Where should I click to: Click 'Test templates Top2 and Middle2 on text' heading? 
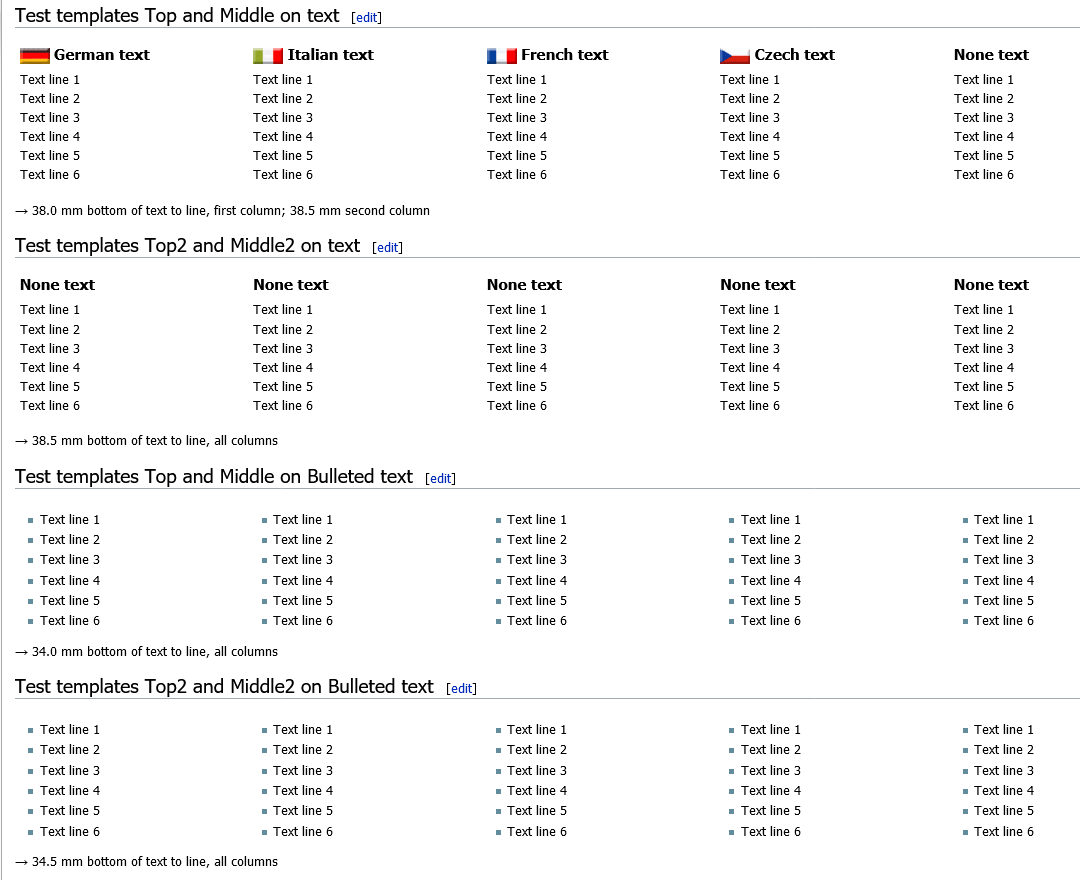187,246
